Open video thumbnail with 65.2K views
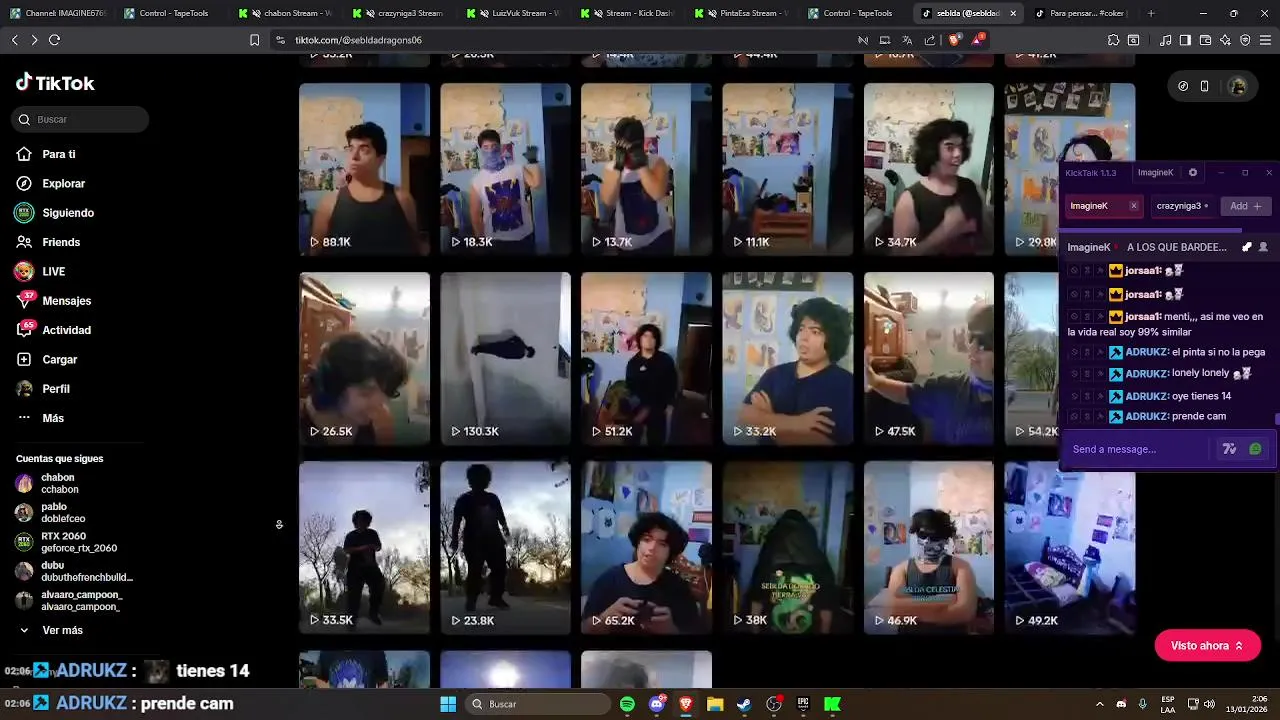Image resolution: width=1280 pixels, height=720 pixels. coord(646,548)
